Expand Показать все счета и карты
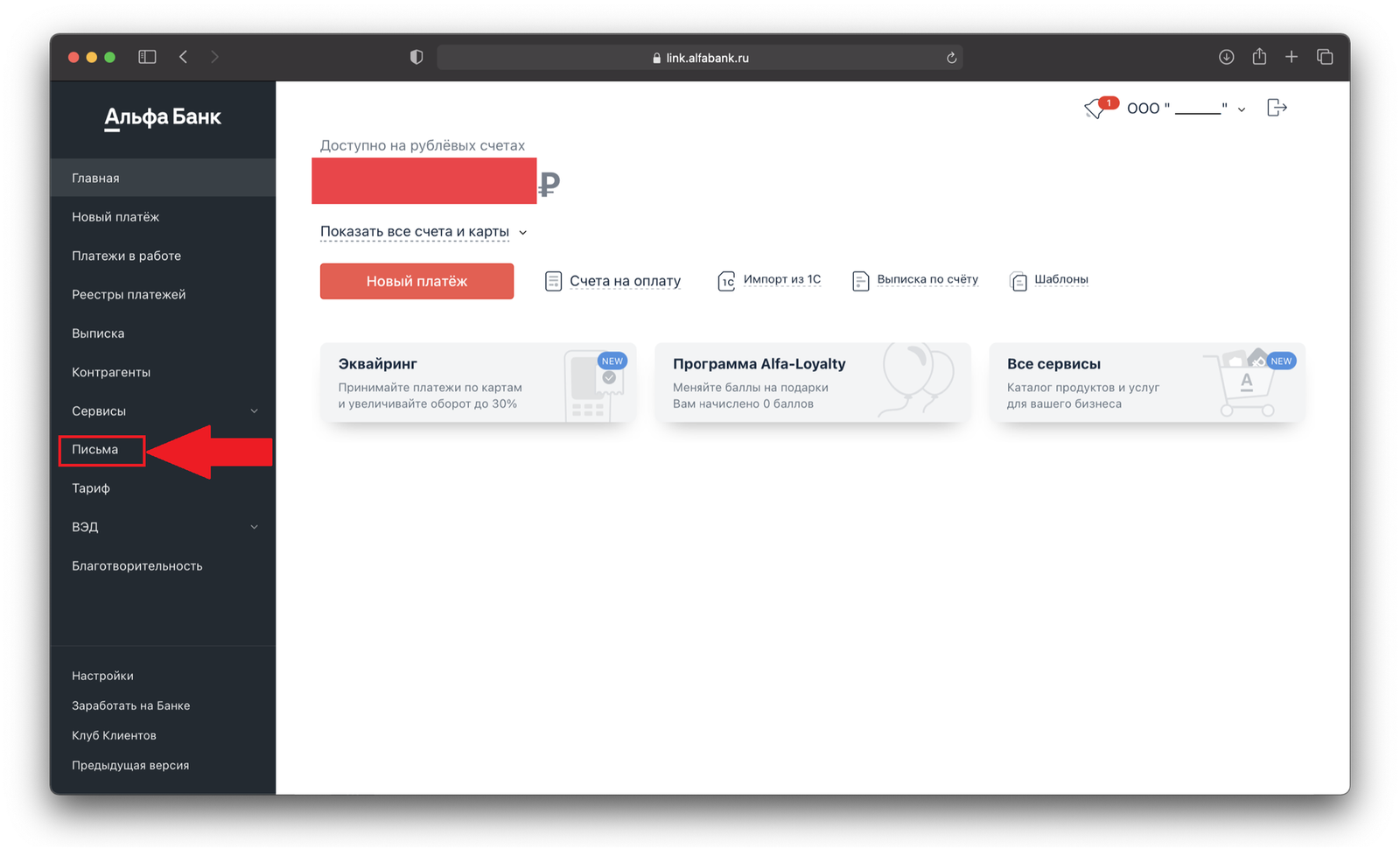The height and width of the screenshot is (849, 1400). [423, 232]
